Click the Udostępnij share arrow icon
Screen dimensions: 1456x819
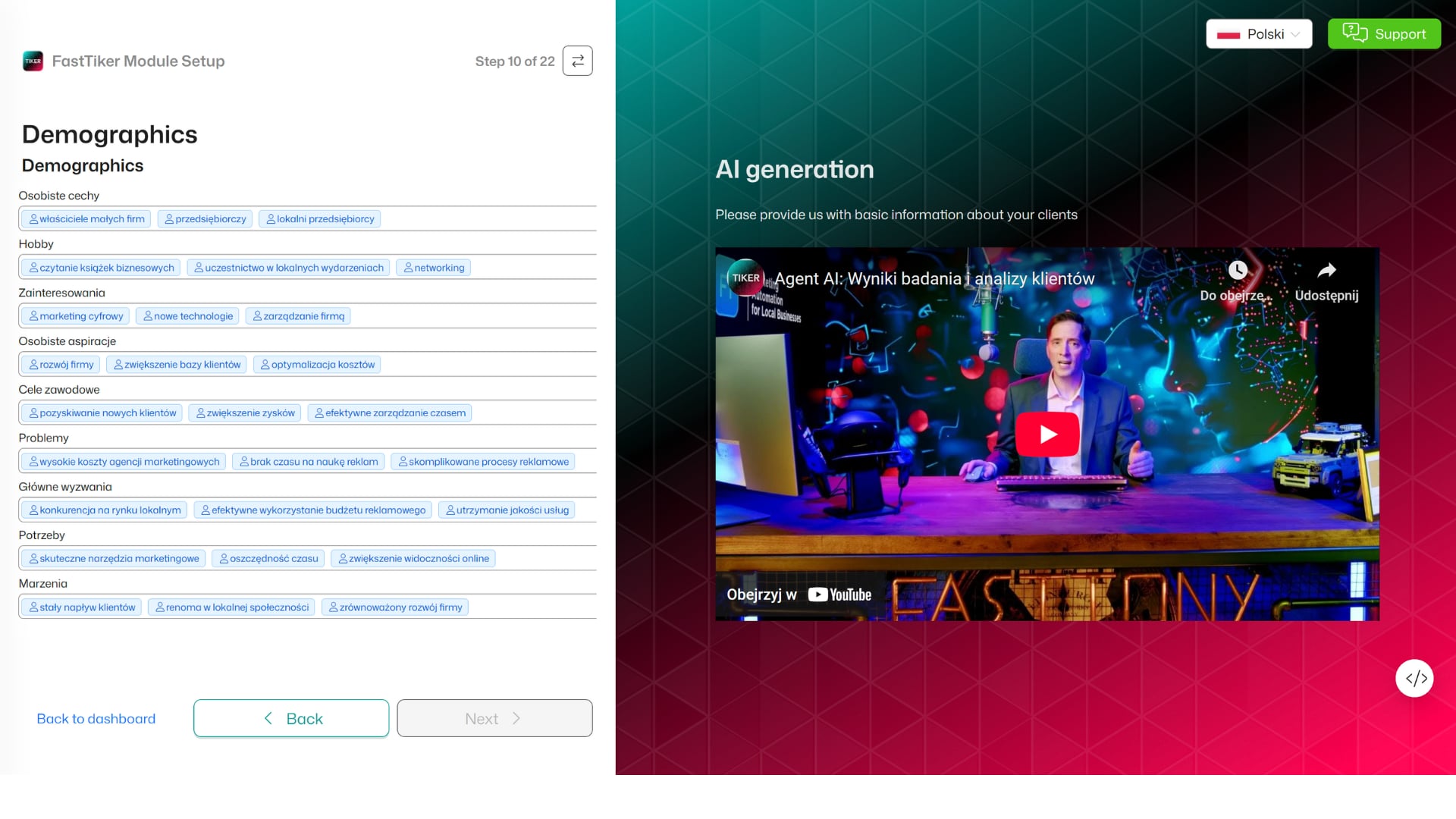click(1326, 270)
